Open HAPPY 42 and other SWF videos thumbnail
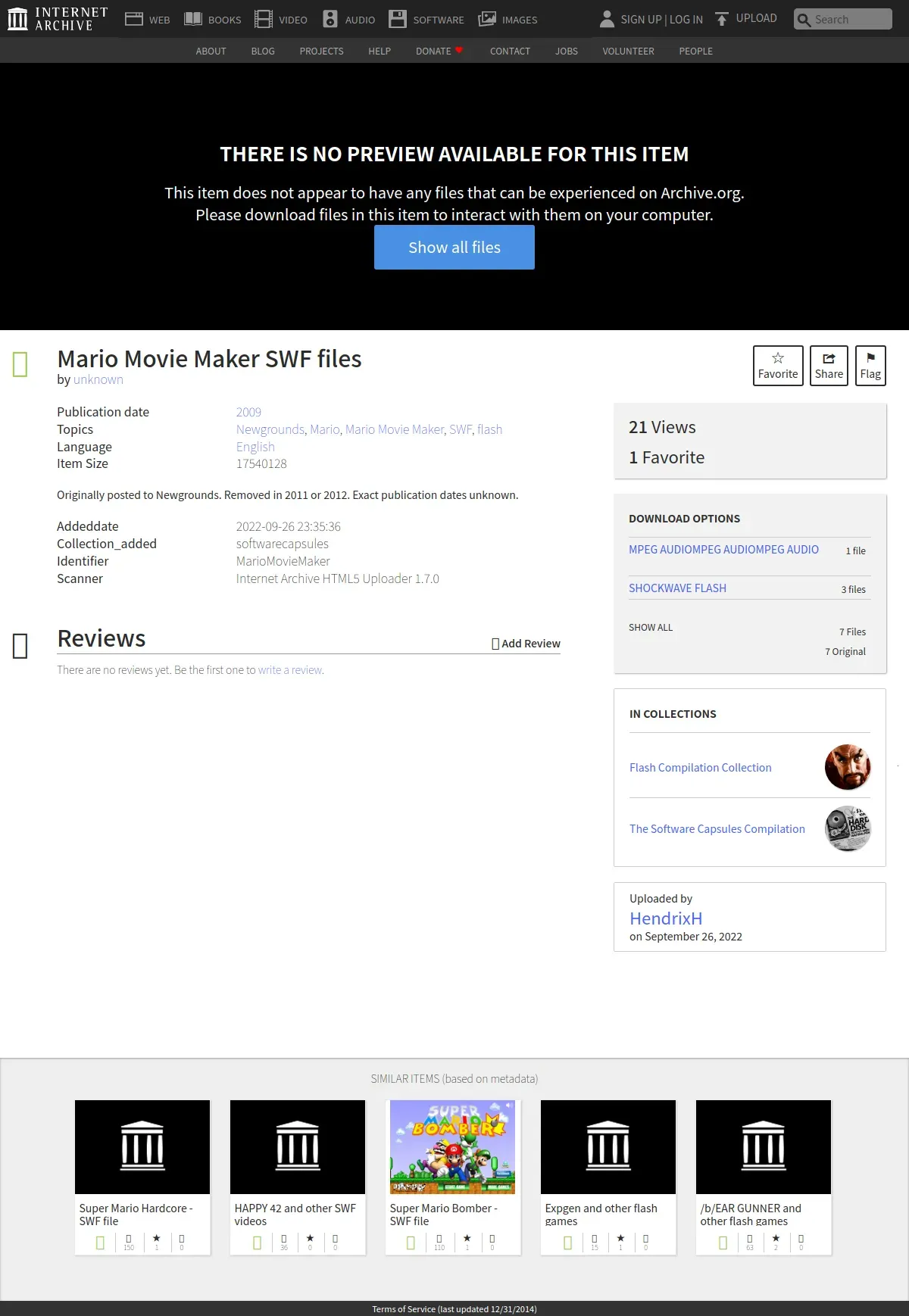This screenshot has width=909, height=1316. [298, 1147]
